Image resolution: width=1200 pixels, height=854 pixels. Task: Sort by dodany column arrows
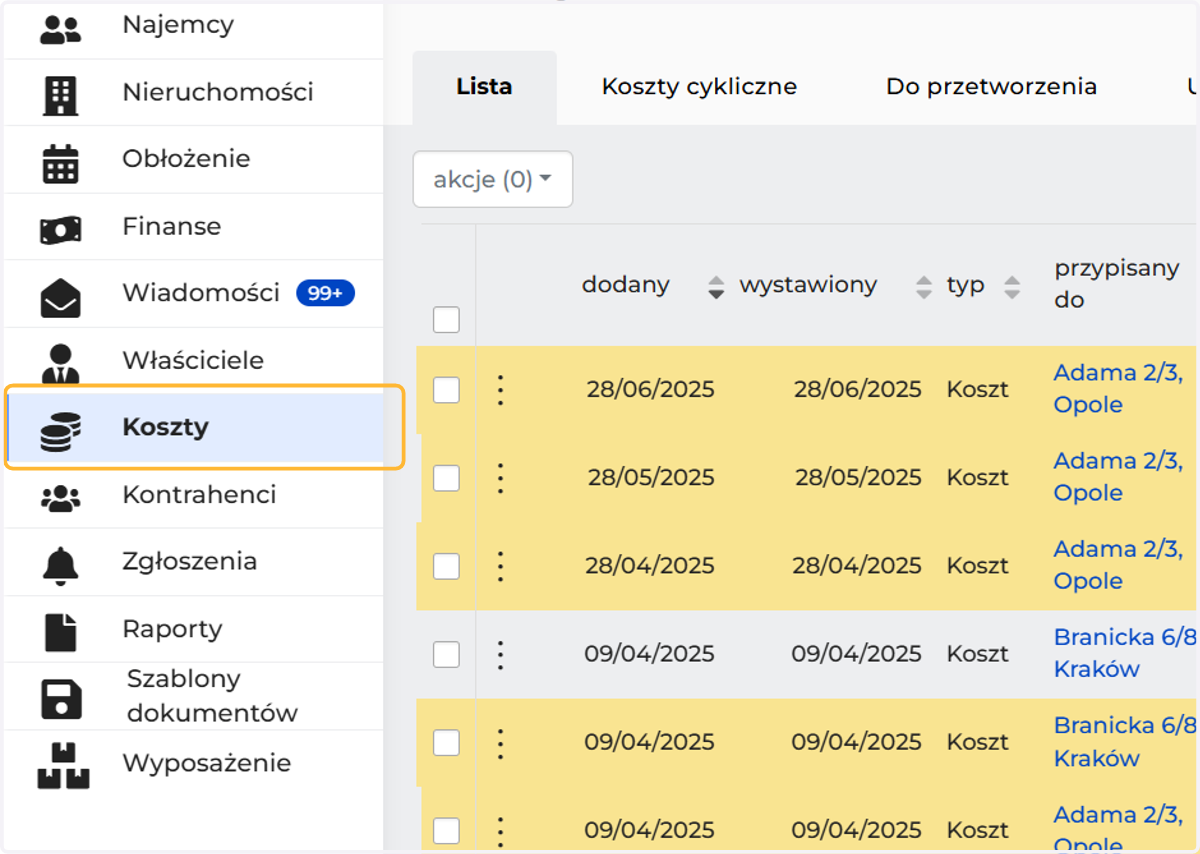(715, 287)
